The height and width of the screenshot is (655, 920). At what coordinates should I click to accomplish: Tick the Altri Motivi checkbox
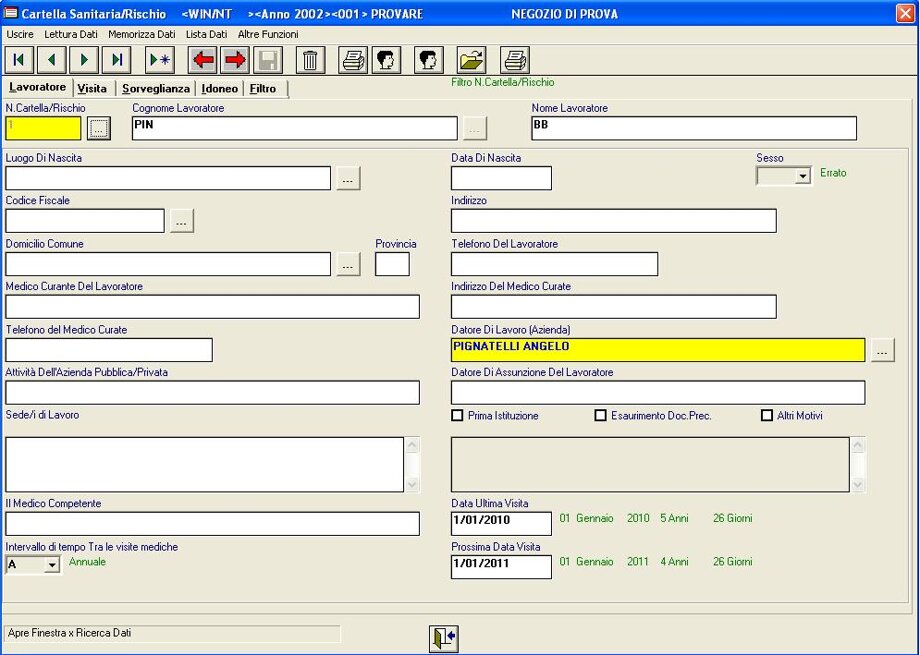(x=768, y=416)
